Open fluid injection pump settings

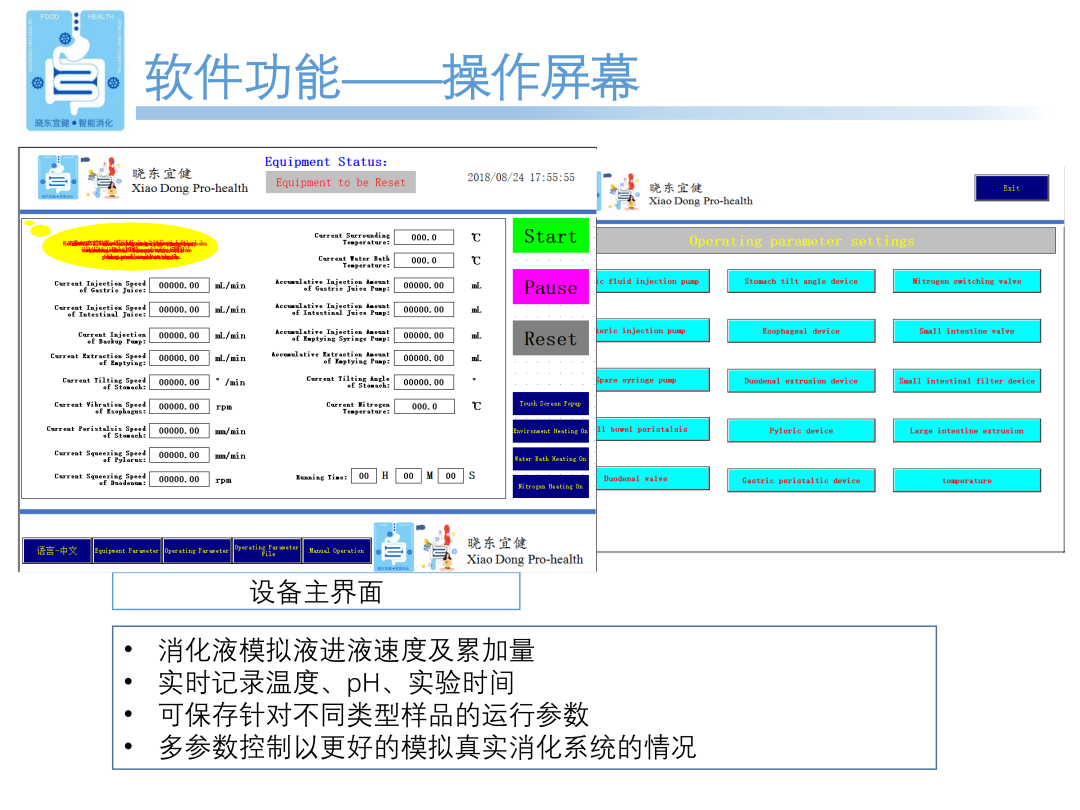pos(653,281)
